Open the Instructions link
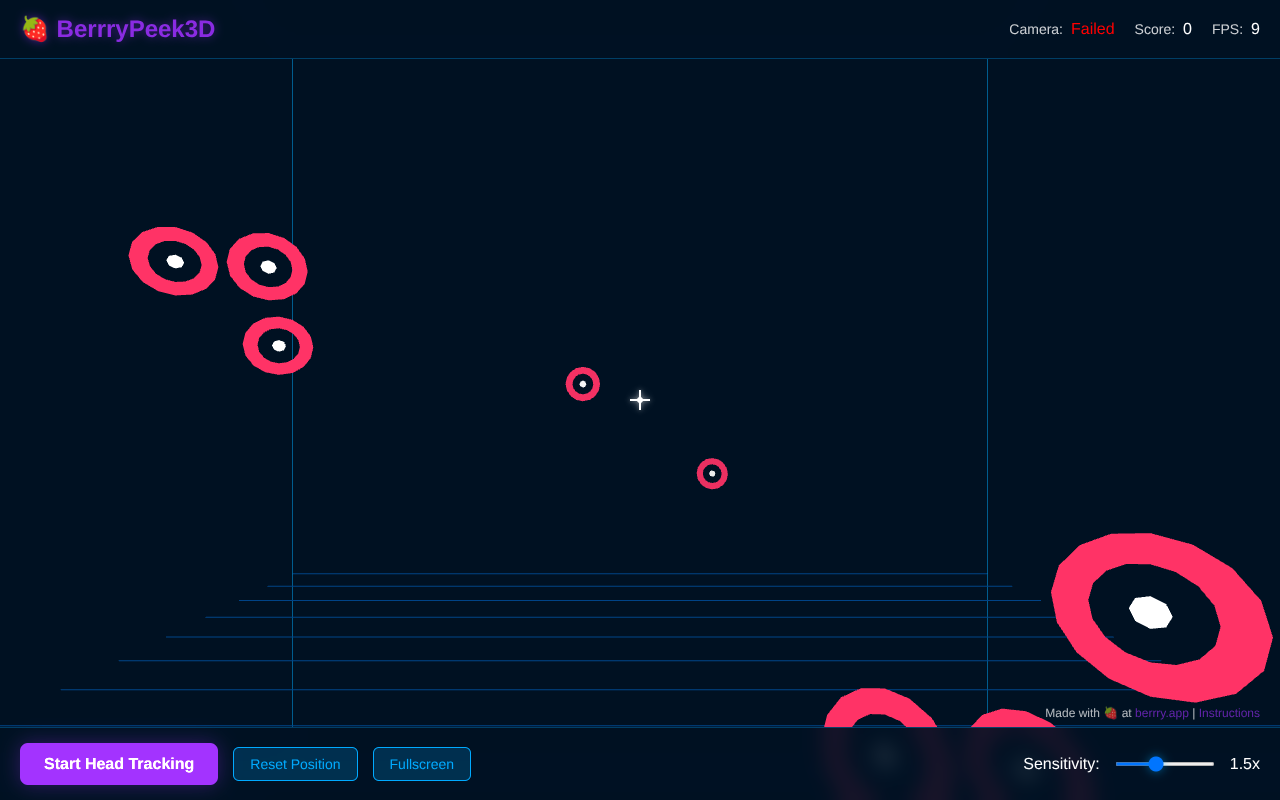Viewport: 1280px width, 800px height. pyautogui.click(x=1228, y=712)
